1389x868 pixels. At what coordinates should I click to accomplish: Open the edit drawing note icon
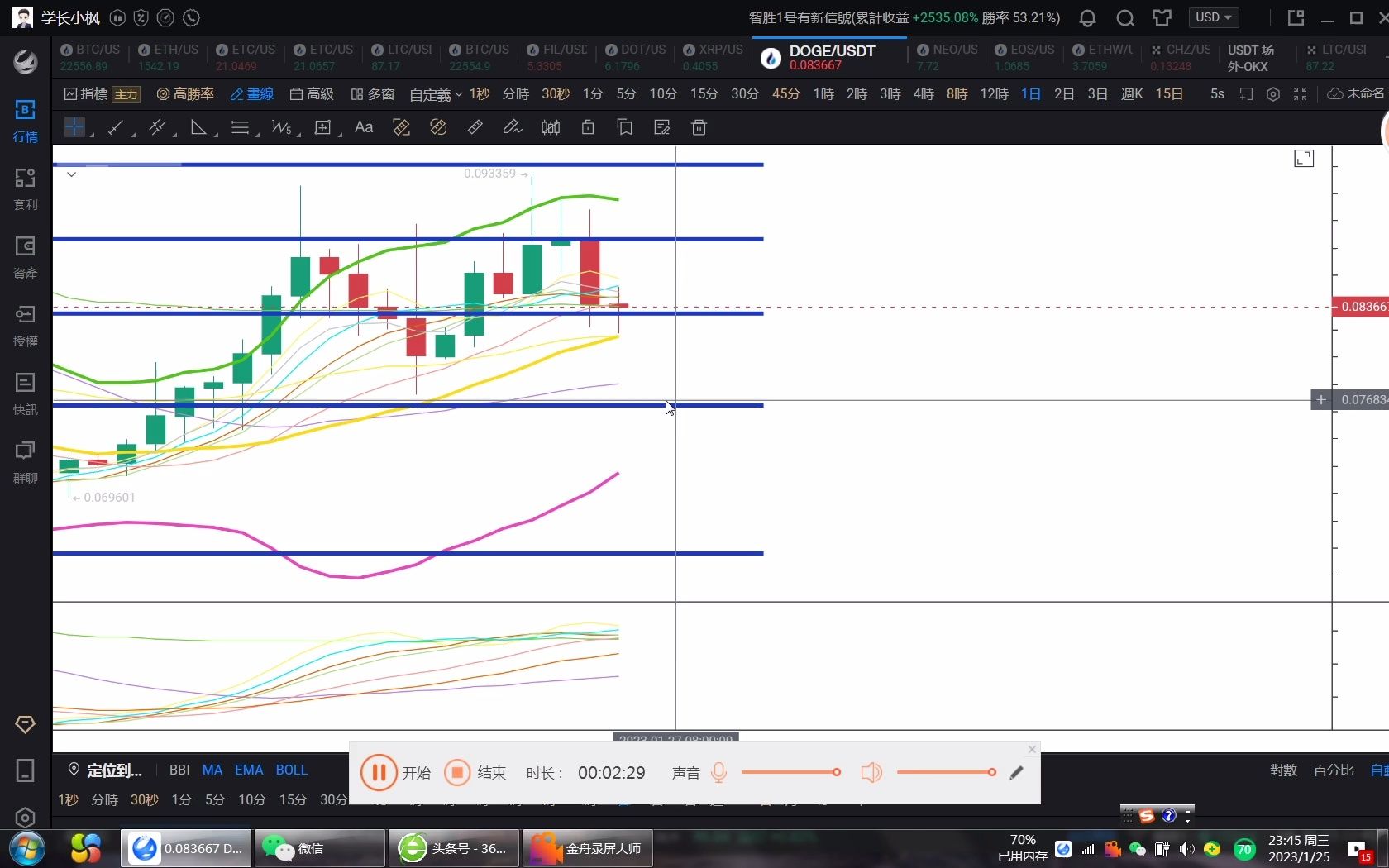tap(661, 127)
